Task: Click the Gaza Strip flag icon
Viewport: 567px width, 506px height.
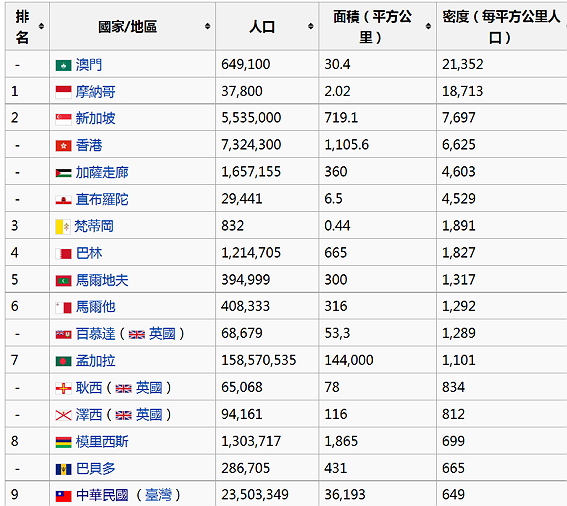Action: (63, 173)
